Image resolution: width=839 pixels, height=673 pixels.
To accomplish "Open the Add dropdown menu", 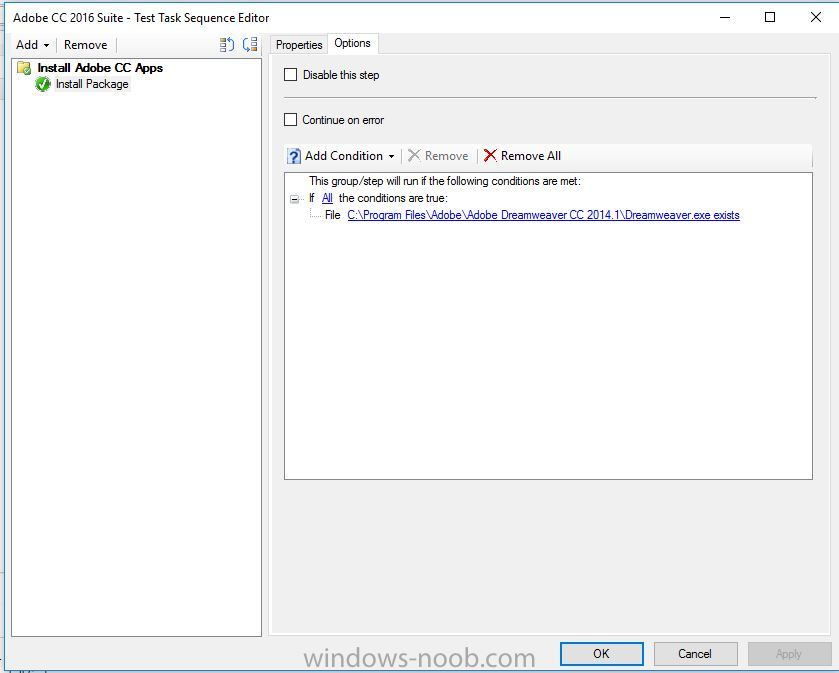I will (32, 45).
